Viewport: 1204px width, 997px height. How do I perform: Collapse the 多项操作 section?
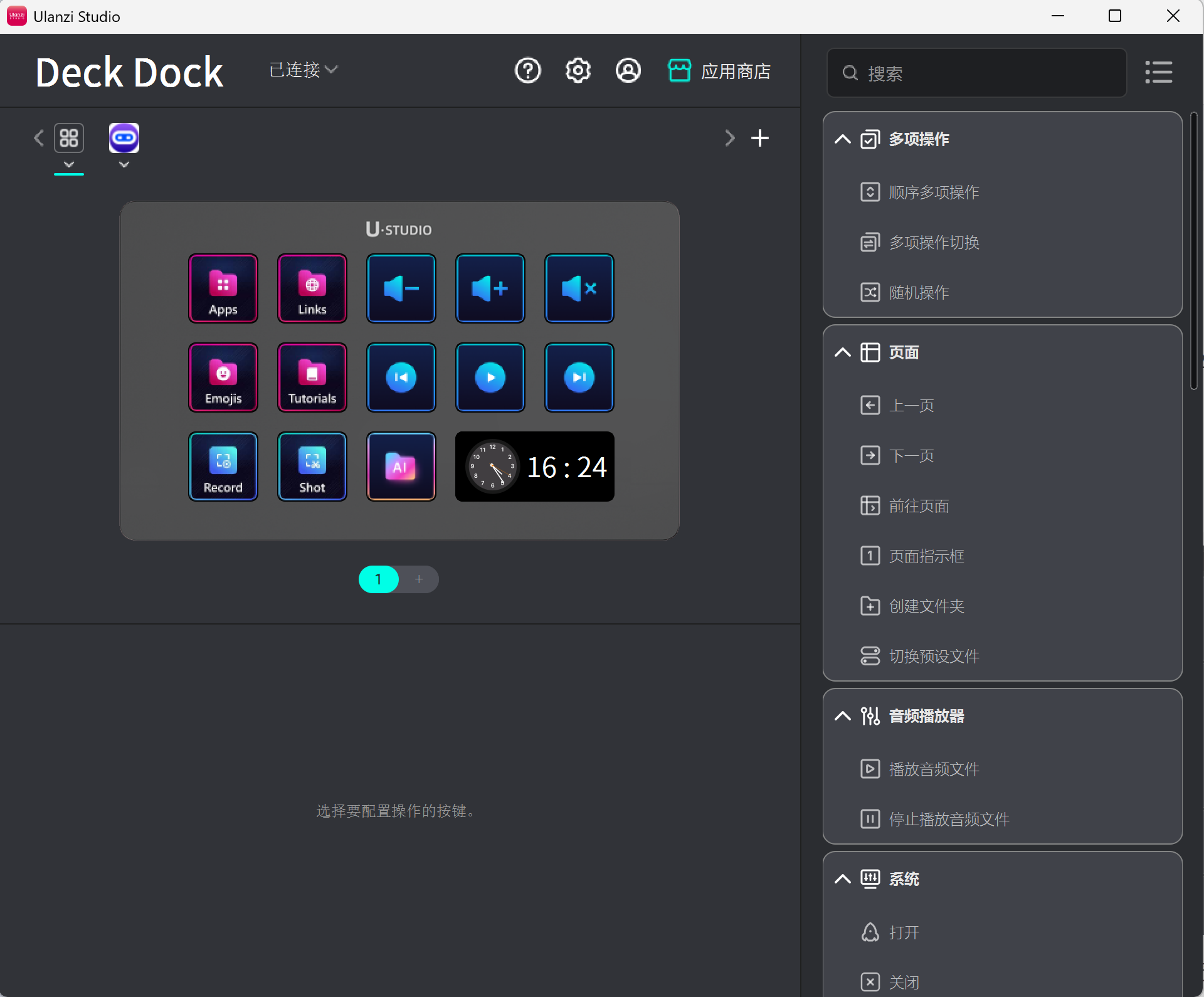[x=843, y=139]
